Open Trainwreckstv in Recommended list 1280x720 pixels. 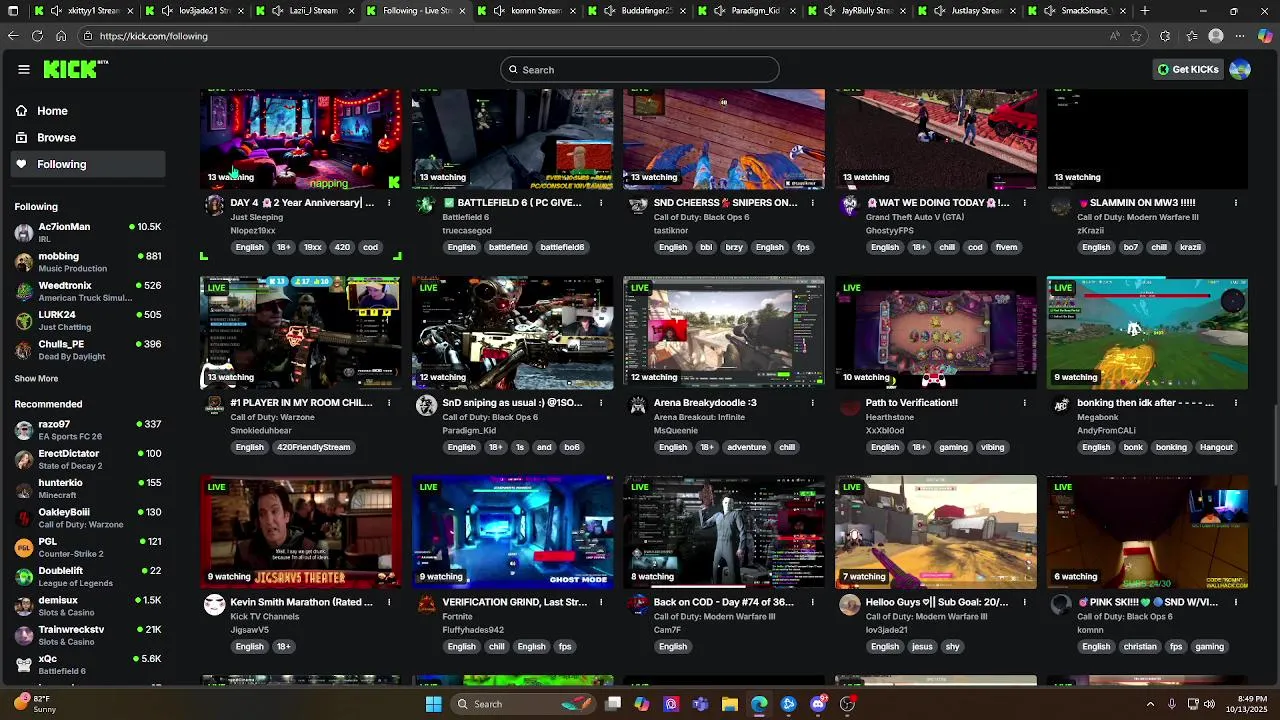(x=88, y=635)
